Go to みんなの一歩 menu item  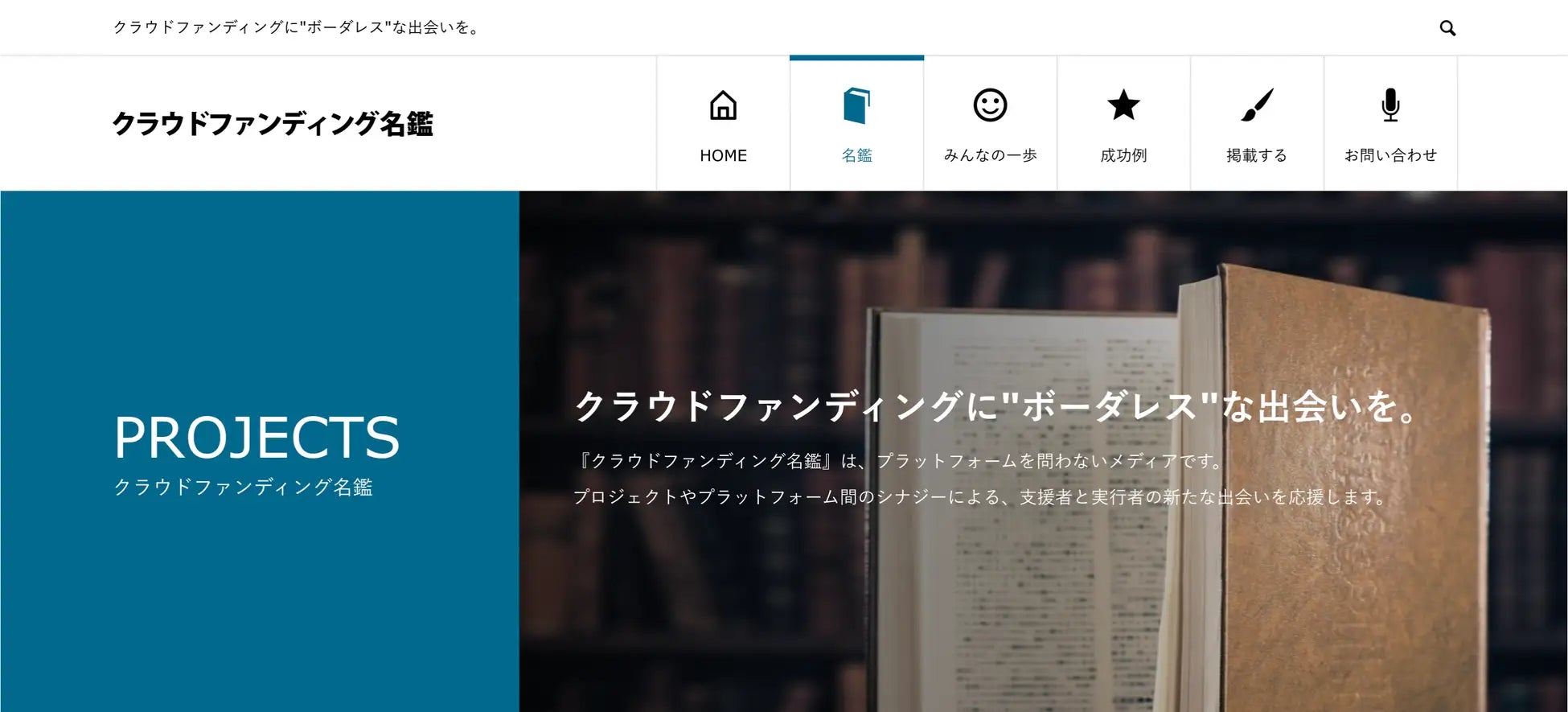990,155
